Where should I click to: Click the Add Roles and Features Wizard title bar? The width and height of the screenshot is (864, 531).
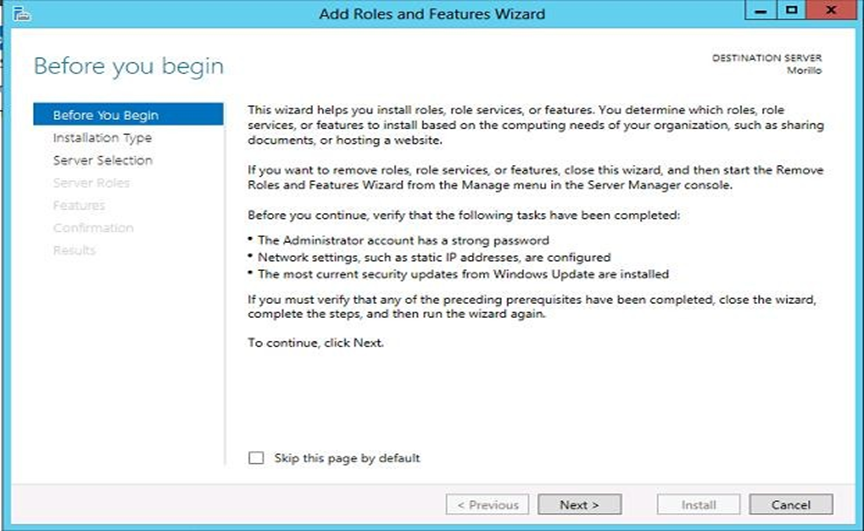pyautogui.click(x=431, y=14)
